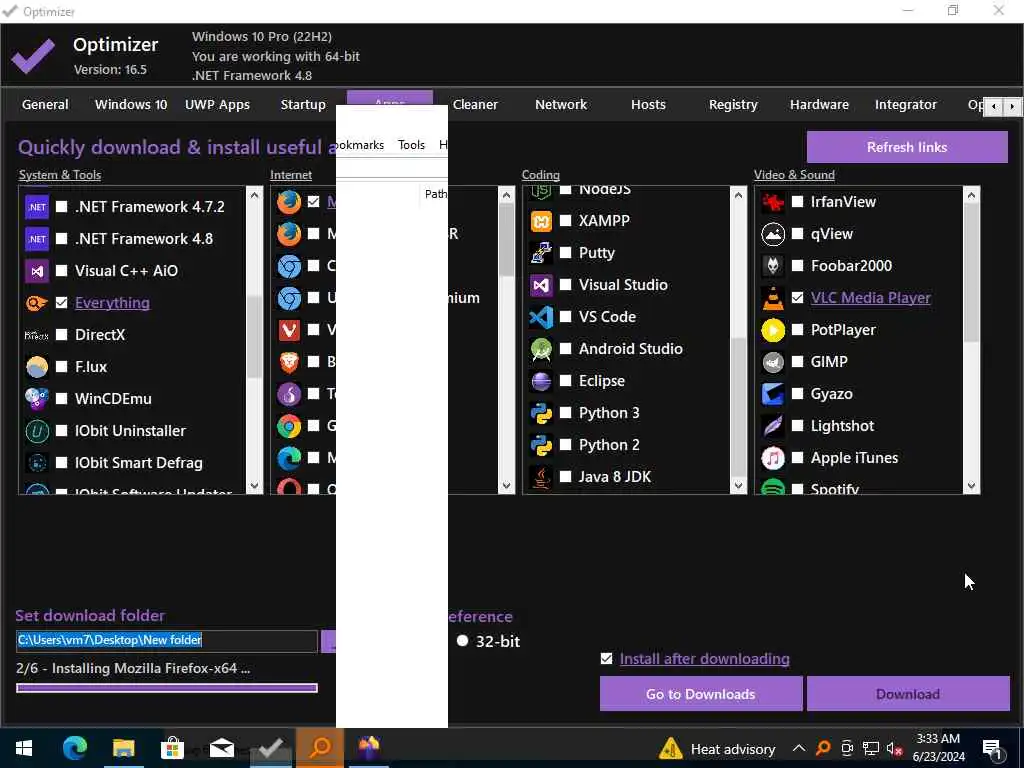Click the download folder path field

[x=167, y=641]
